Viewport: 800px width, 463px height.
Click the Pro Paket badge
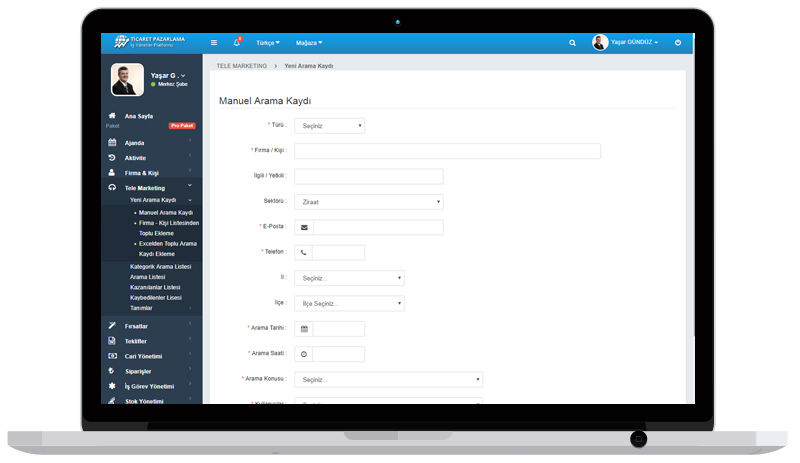[x=182, y=126]
